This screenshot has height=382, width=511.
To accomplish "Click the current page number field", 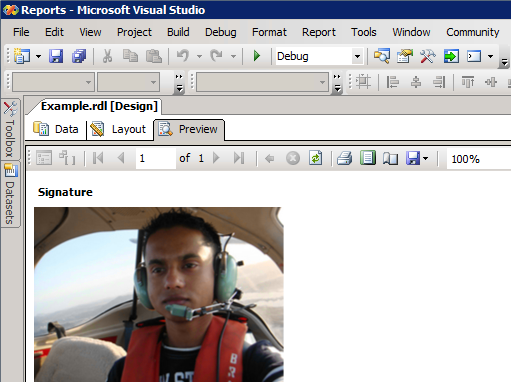I will click(x=156, y=158).
